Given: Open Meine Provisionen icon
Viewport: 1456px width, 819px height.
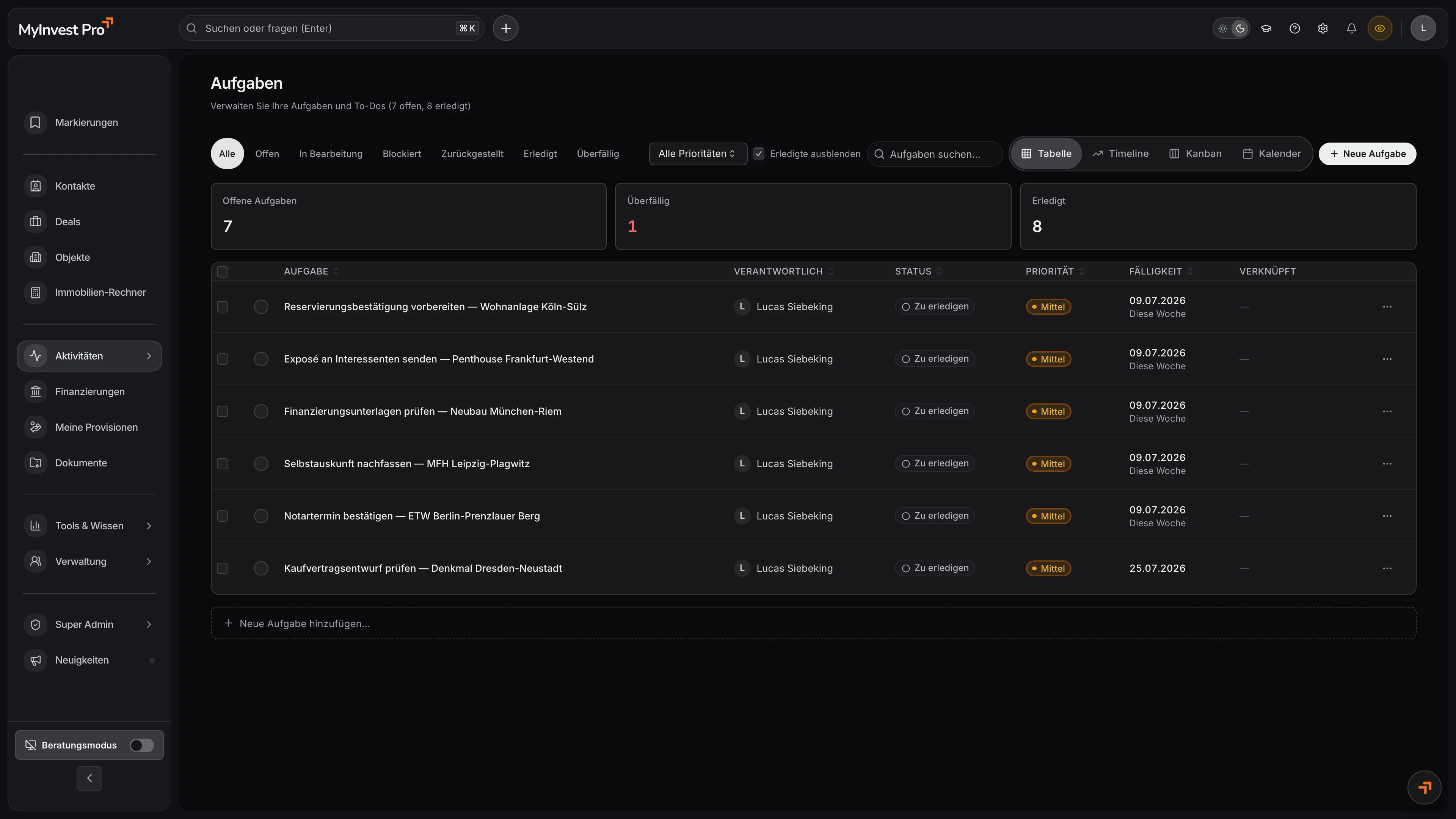Looking at the screenshot, I should pyautogui.click(x=35, y=427).
